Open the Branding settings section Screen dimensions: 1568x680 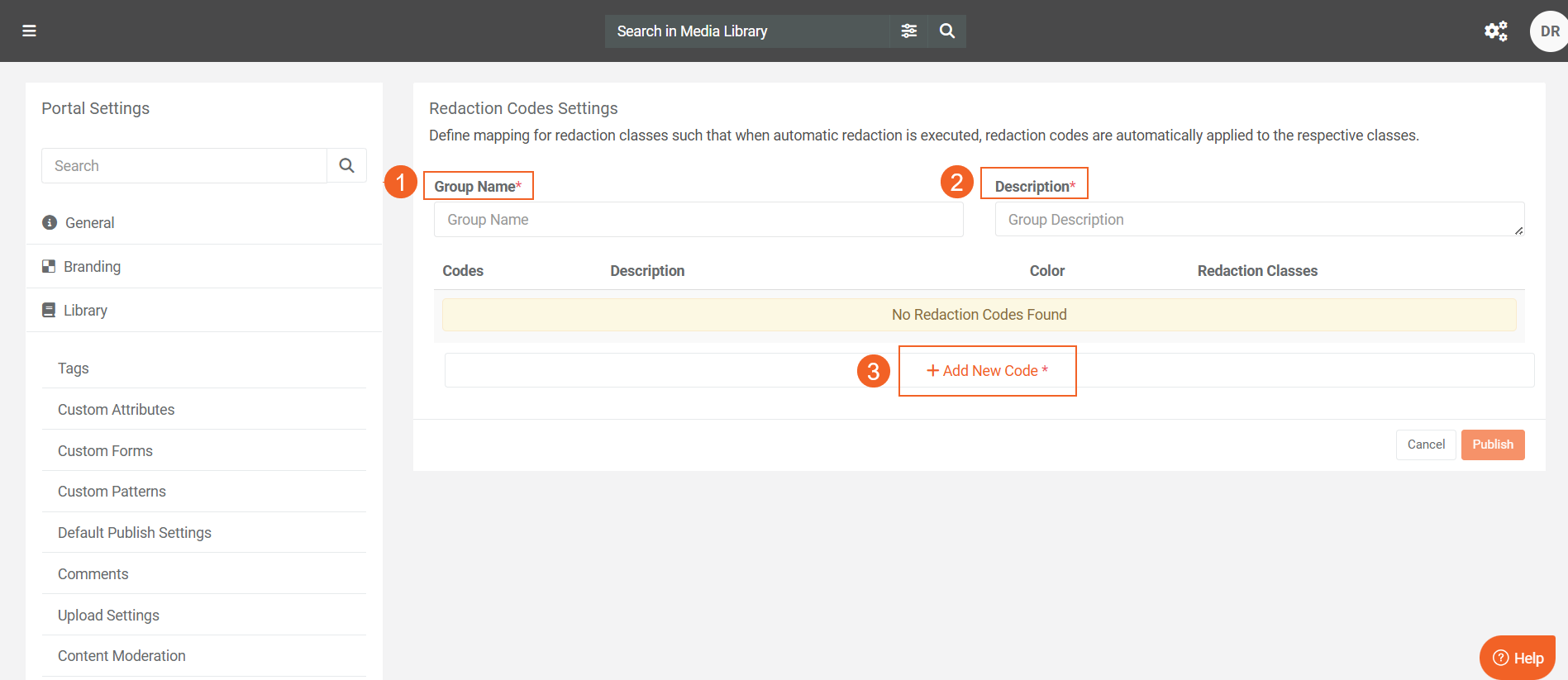point(92,267)
